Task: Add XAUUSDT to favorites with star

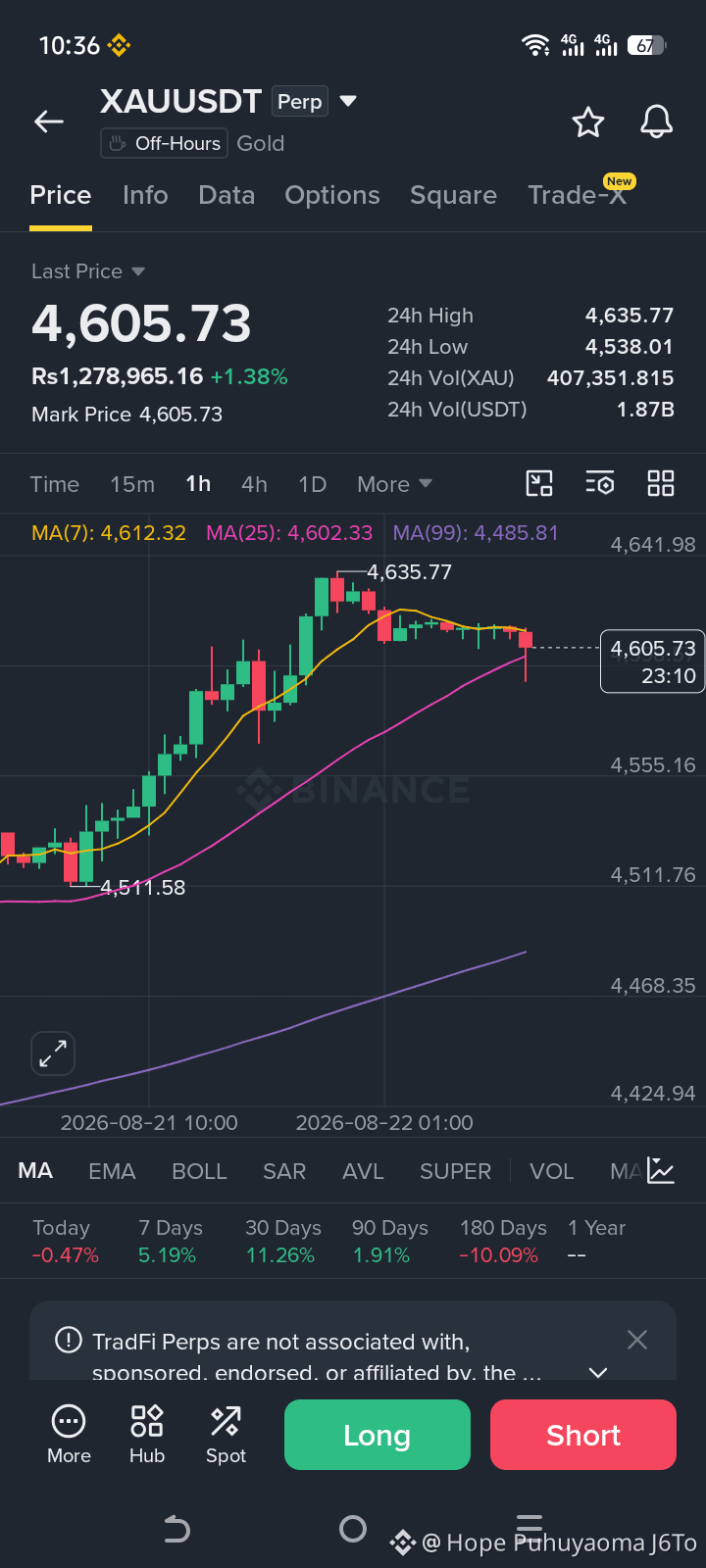Action: click(x=587, y=122)
